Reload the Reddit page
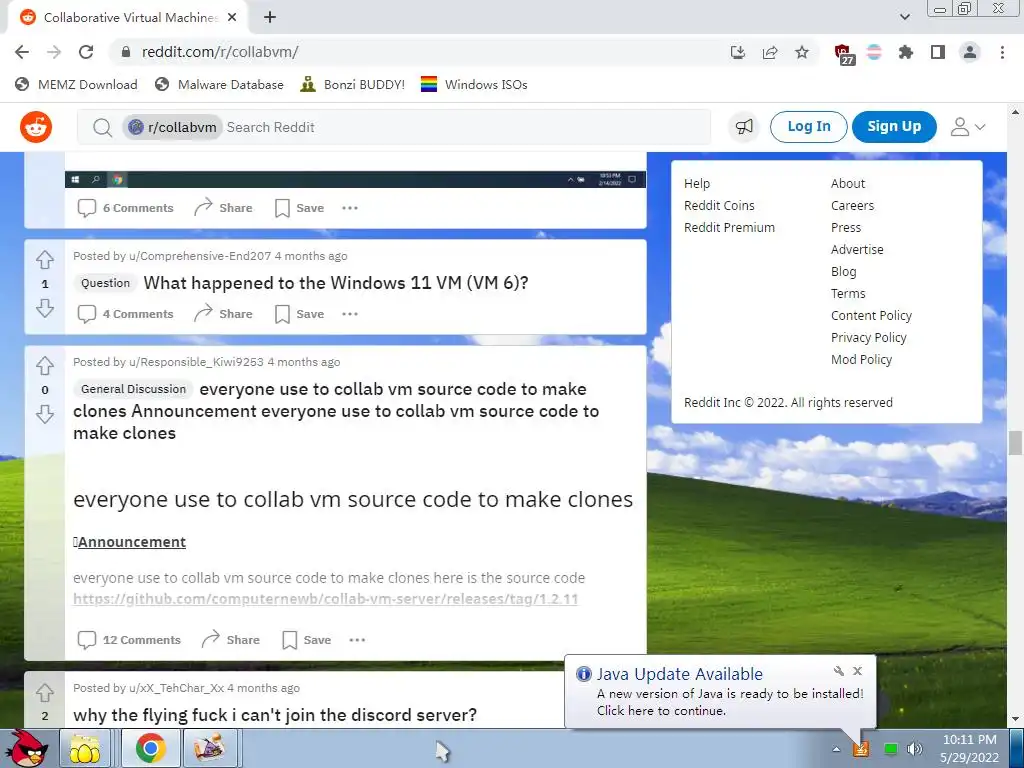 (x=86, y=52)
